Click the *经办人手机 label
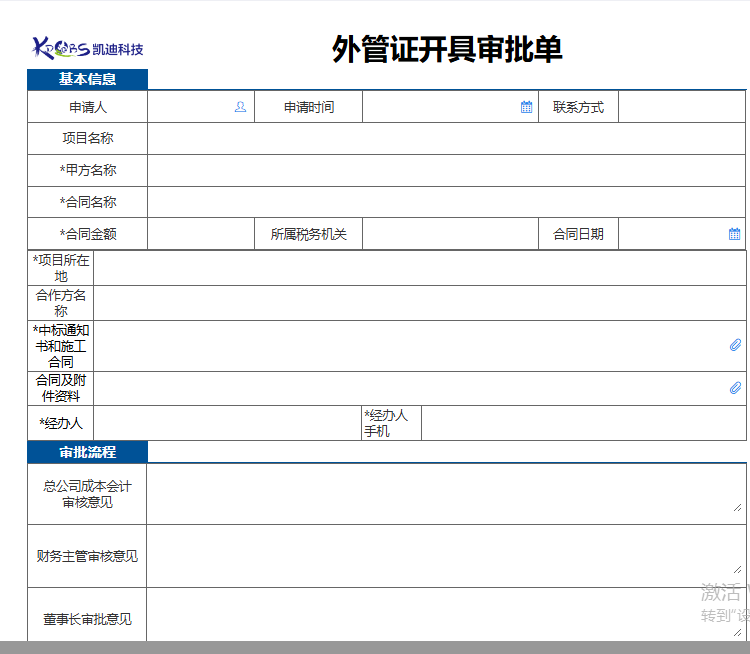This screenshot has height=654, width=750. (386, 423)
